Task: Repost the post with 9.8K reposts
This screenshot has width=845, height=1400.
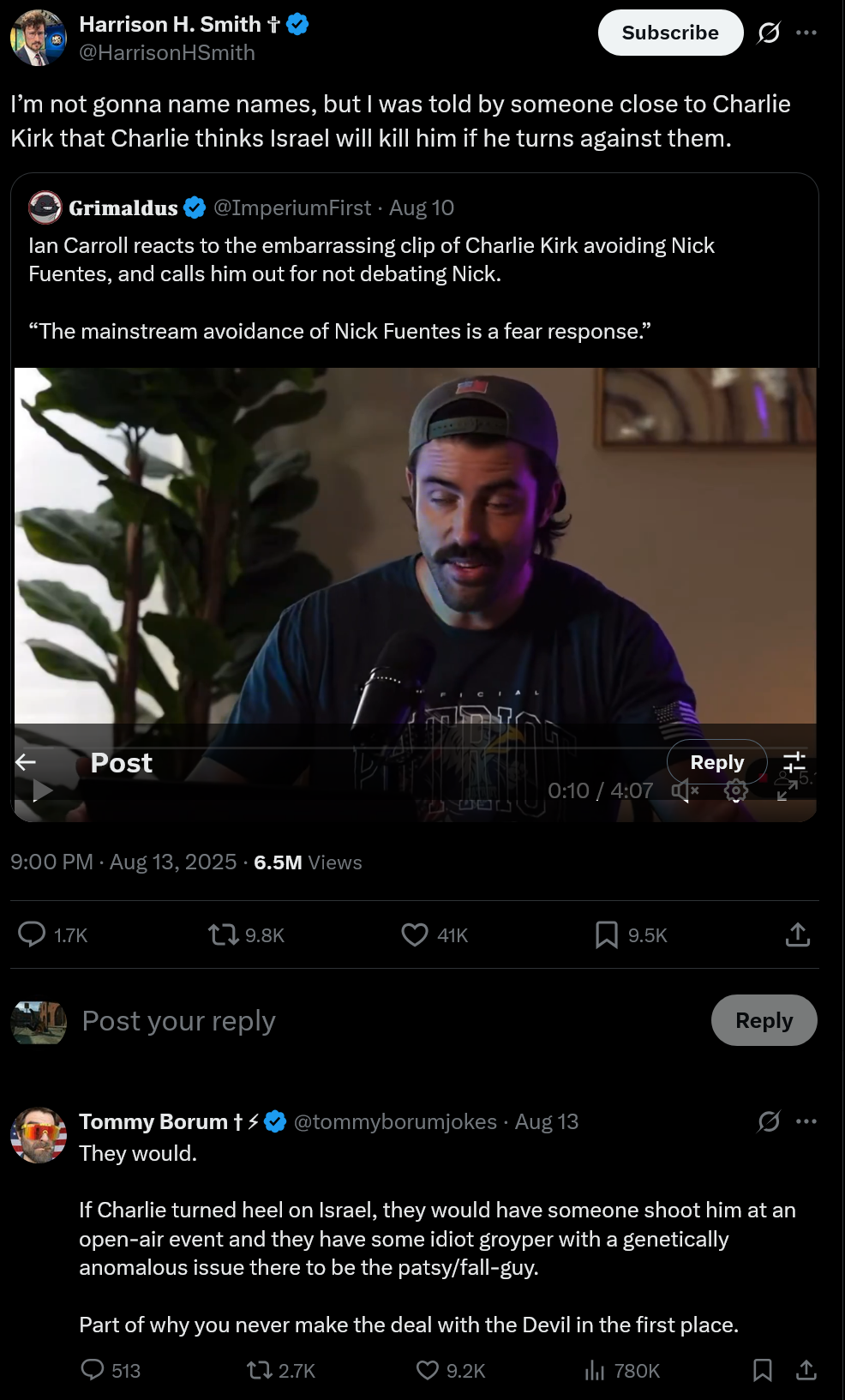Action: 224,934
